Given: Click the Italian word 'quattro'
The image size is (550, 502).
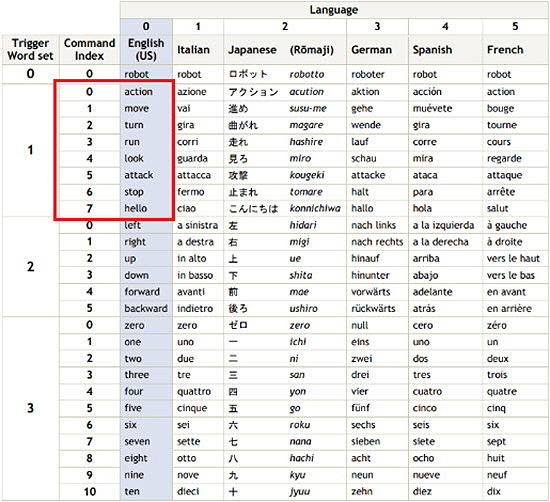Looking at the screenshot, I should [x=194, y=392].
